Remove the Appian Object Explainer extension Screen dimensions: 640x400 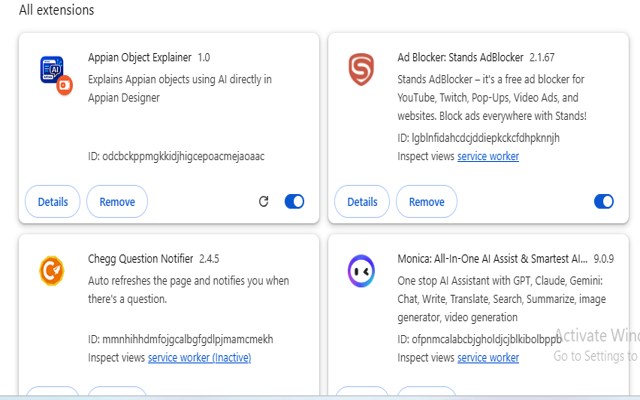tap(117, 202)
